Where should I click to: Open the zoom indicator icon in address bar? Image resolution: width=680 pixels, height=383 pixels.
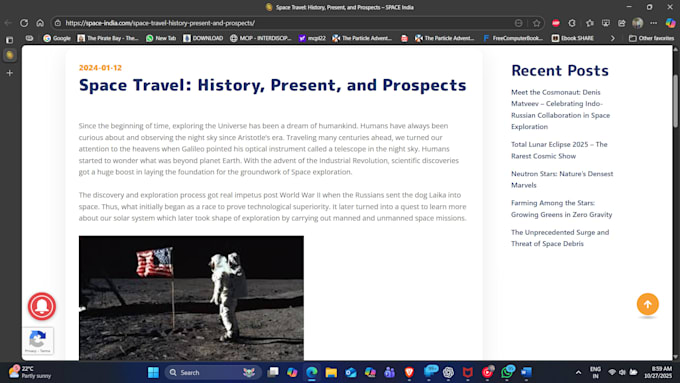click(519, 23)
